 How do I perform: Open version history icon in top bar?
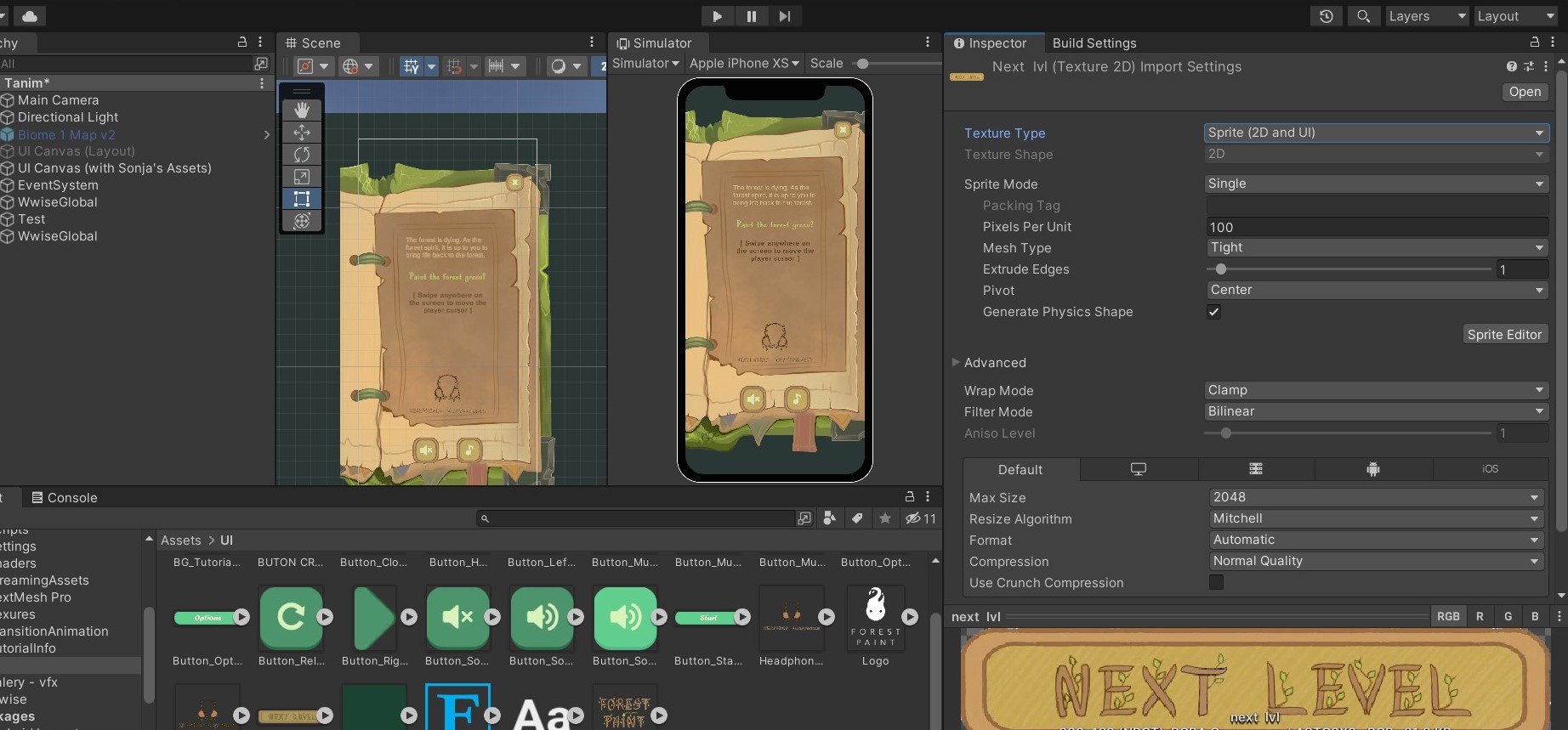[x=1326, y=16]
